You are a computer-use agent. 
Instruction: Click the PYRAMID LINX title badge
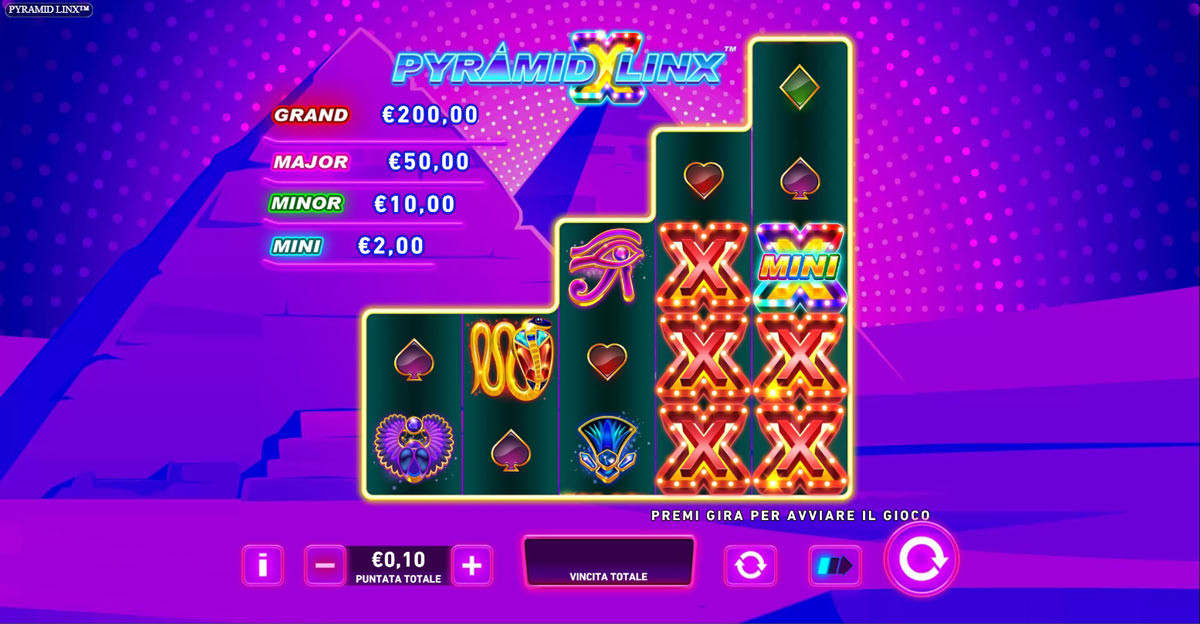(47, 9)
